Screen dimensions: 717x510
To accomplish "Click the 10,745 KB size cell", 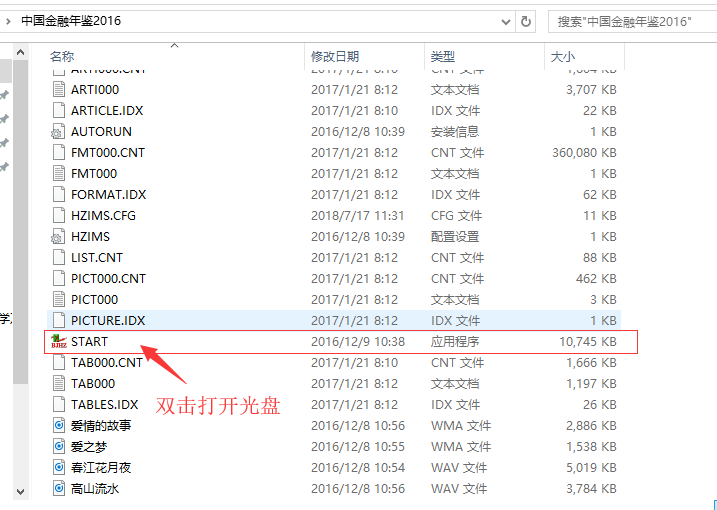I will coord(588,342).
